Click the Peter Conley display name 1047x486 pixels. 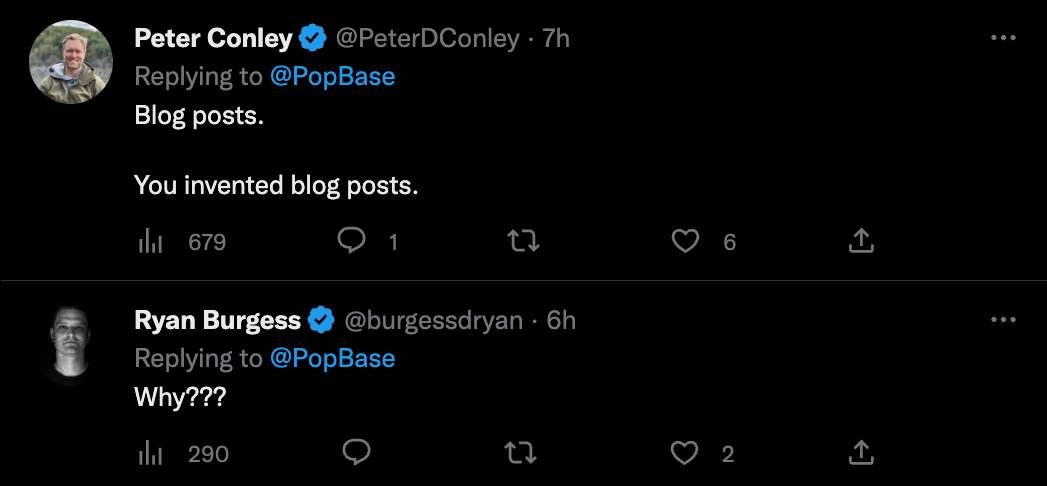coord(213,39)
